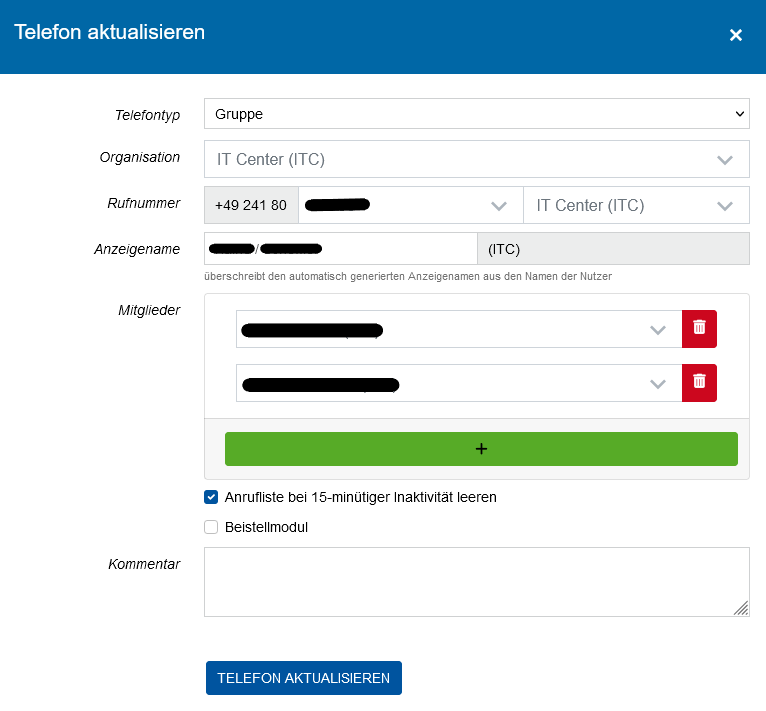Uncheck 'Anrufliste bei 15-minütiger Inaktivität leeren' checkbox
766x711 pixels.
211,497
